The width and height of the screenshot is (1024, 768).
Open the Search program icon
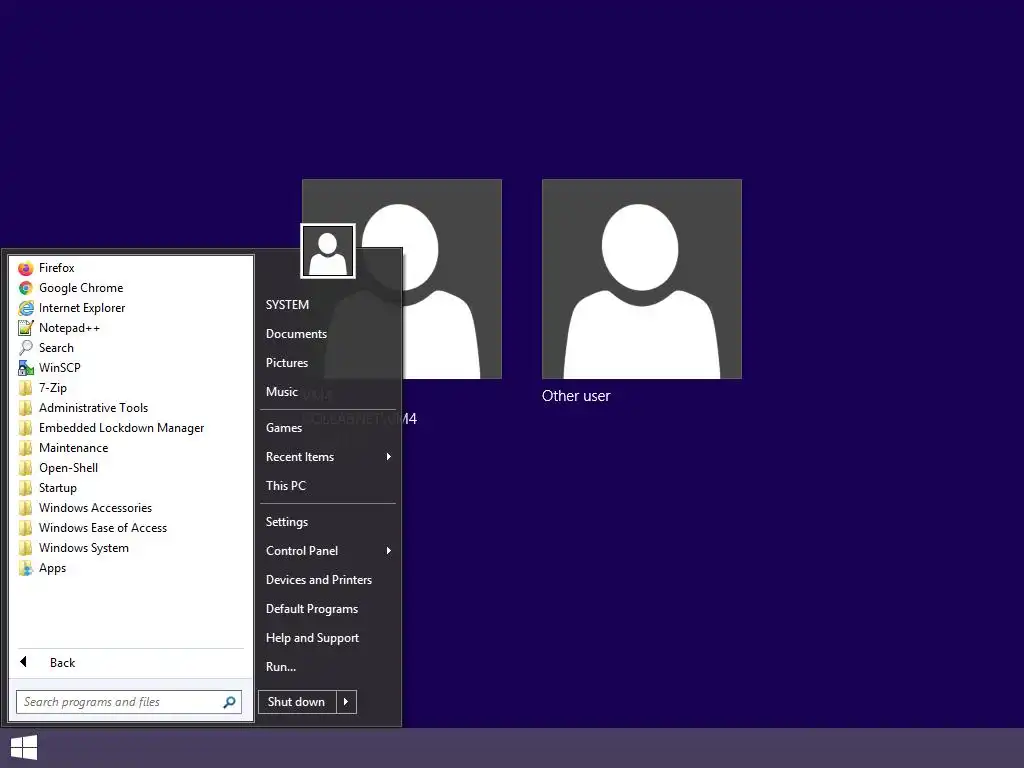tap(25, 348)
